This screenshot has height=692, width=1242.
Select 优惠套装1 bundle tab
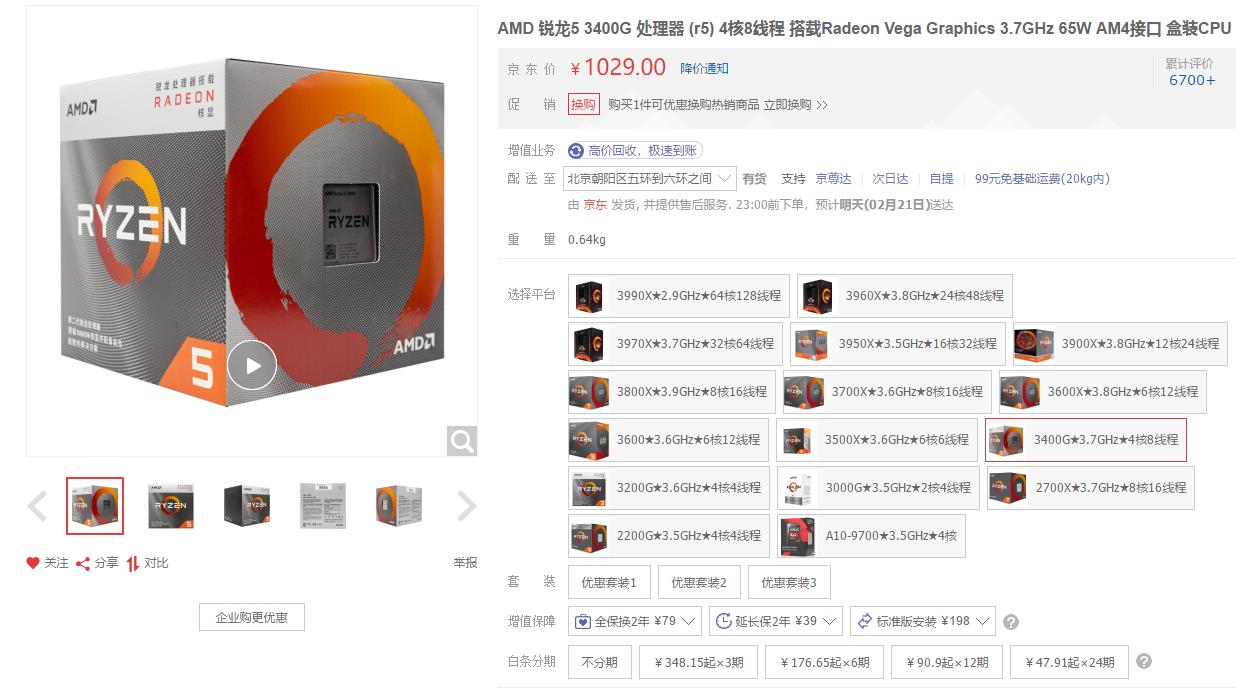pos(609,583)
